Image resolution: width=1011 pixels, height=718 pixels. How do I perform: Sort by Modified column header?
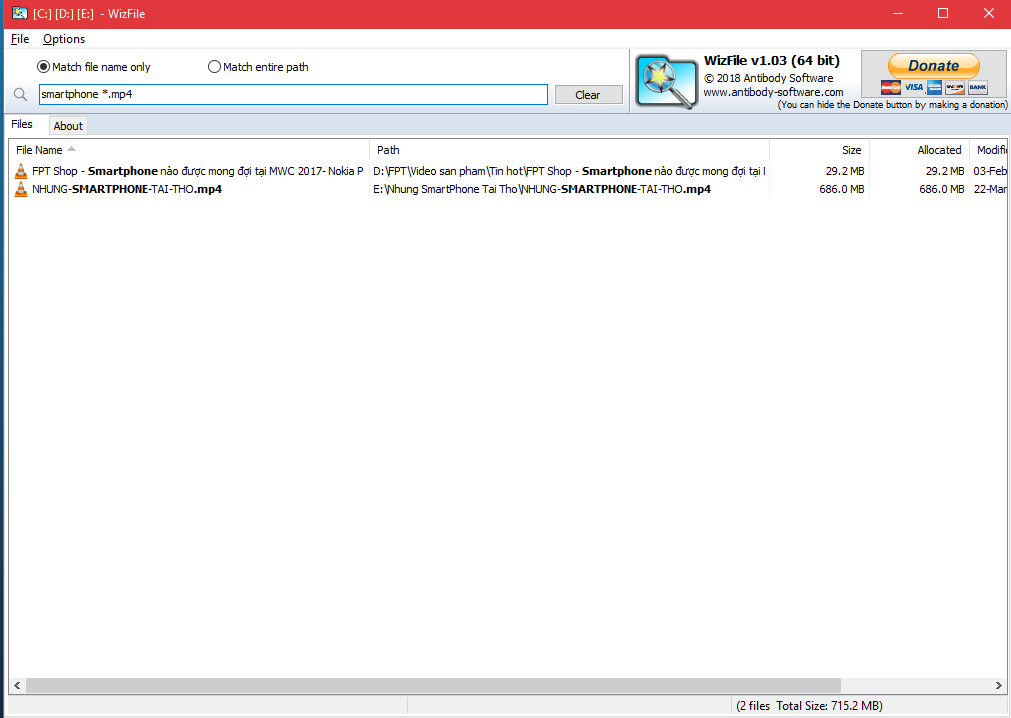988,150
